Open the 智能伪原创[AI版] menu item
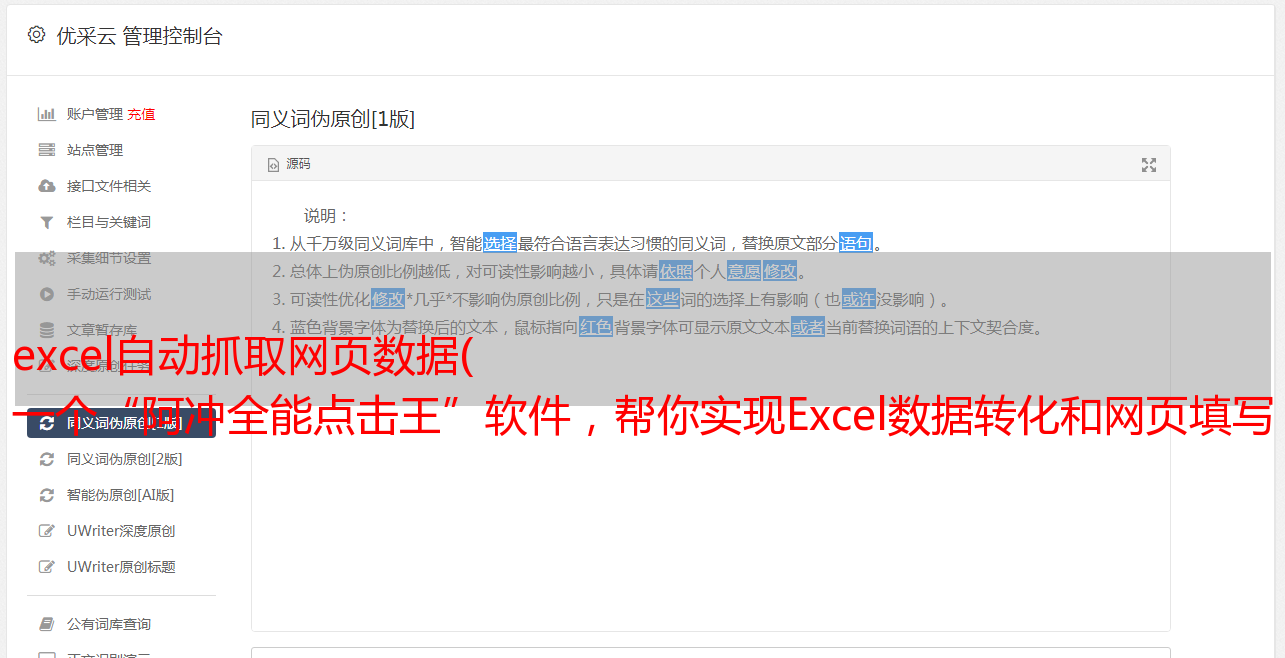 tap(121, 495)
